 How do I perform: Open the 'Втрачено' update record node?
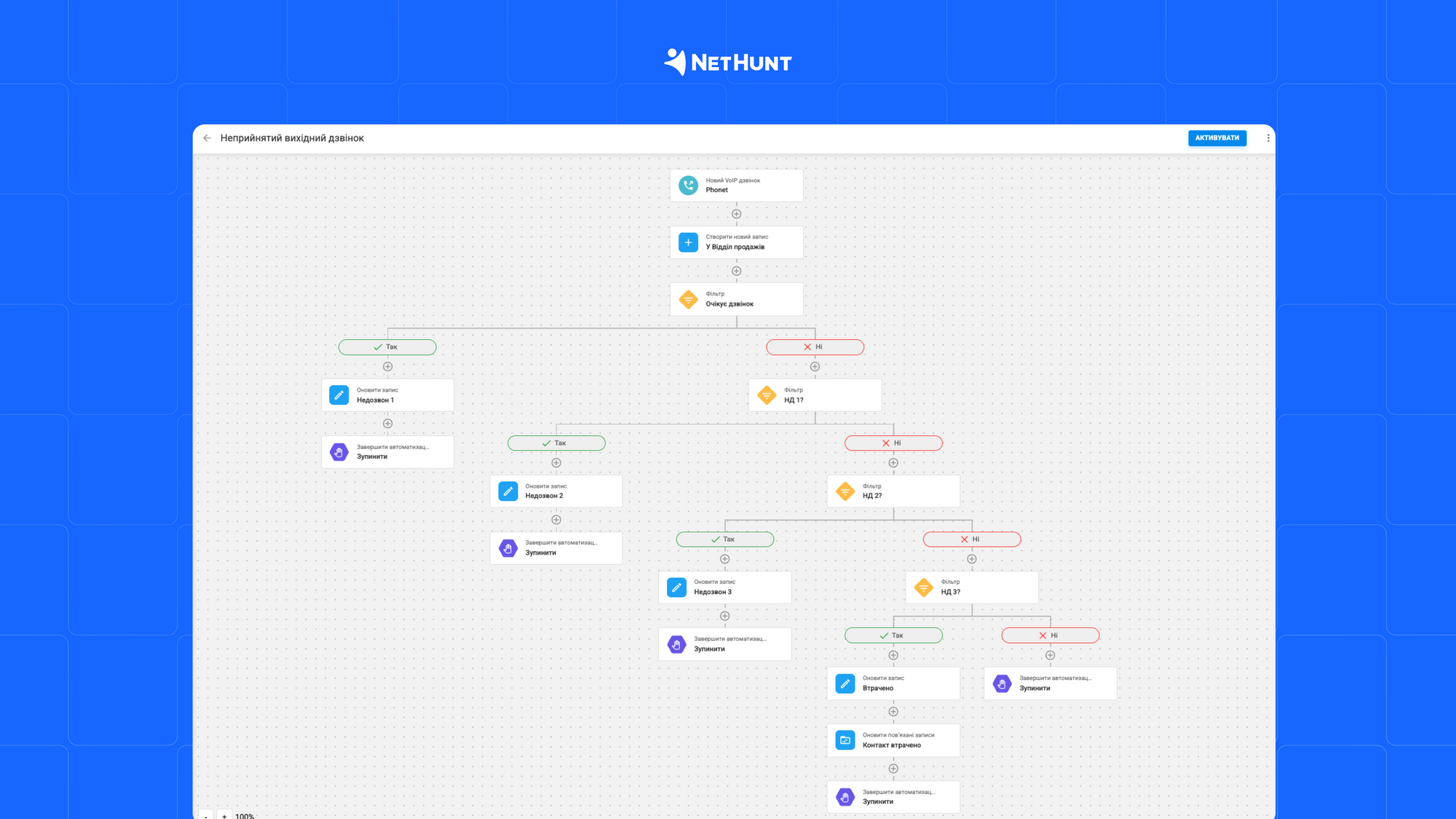(x=893, y=684)
